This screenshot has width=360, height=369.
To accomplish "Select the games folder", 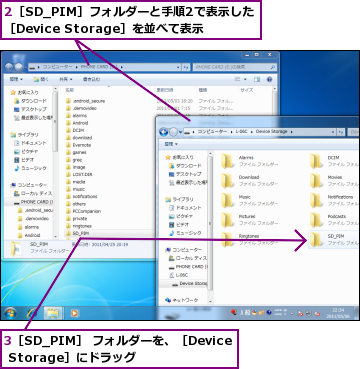I will (76, 152).
